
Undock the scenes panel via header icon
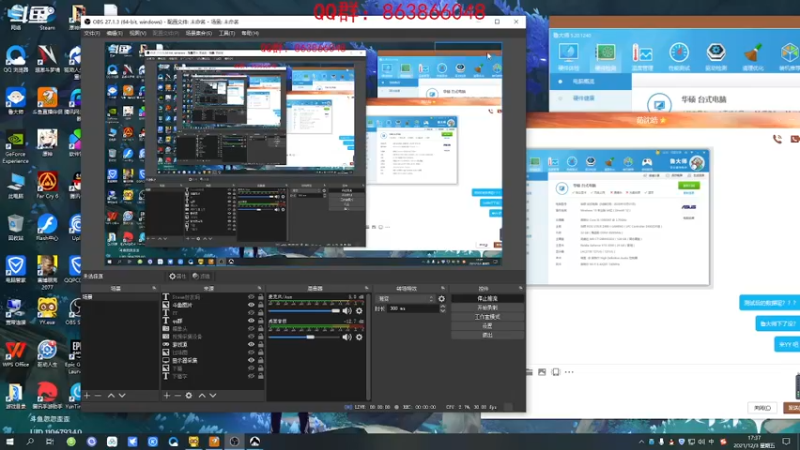(154, 288)
